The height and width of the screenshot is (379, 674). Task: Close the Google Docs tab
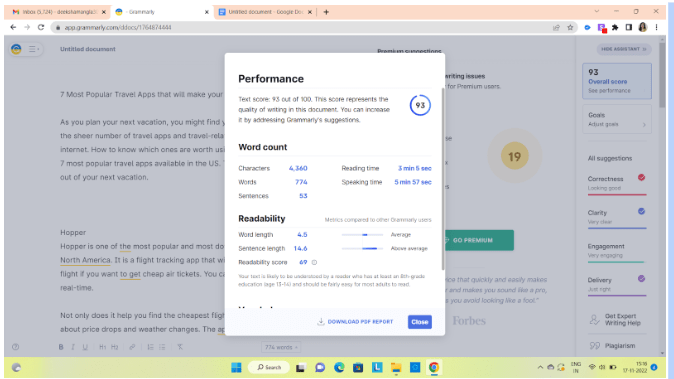(310, 12)
